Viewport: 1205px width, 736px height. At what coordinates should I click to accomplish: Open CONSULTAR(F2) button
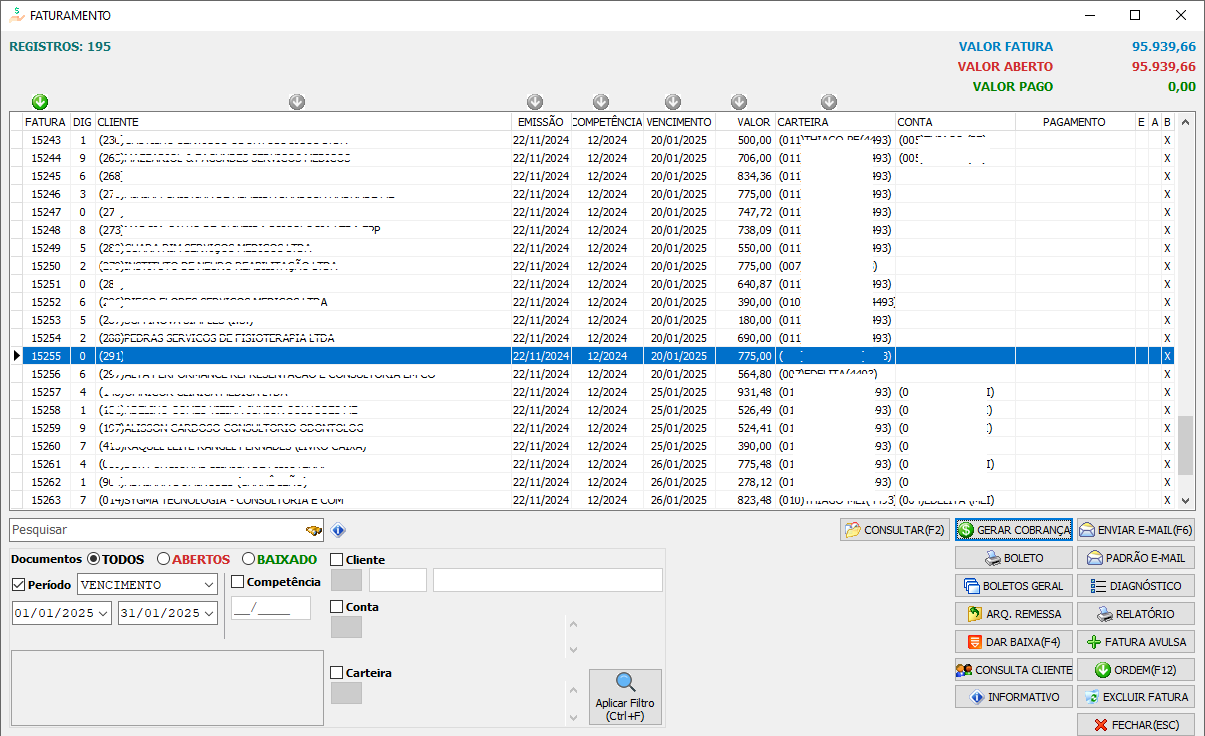click(x=894, y=530)
